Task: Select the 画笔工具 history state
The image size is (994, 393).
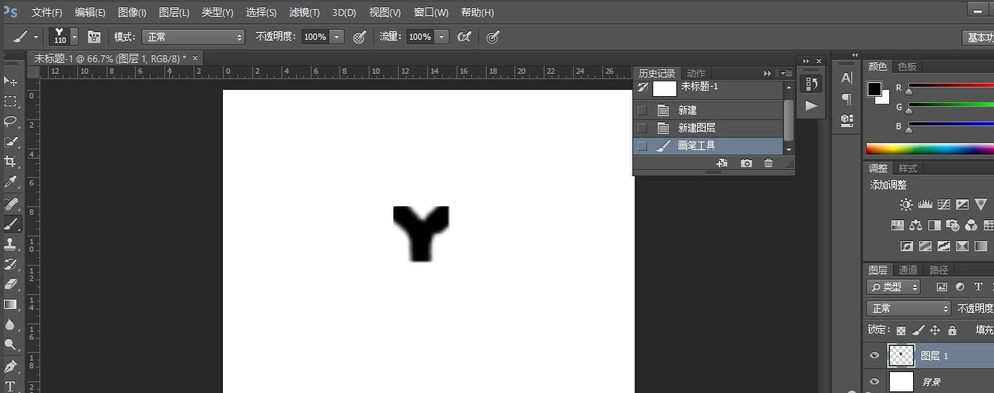Action: point(713,146)
